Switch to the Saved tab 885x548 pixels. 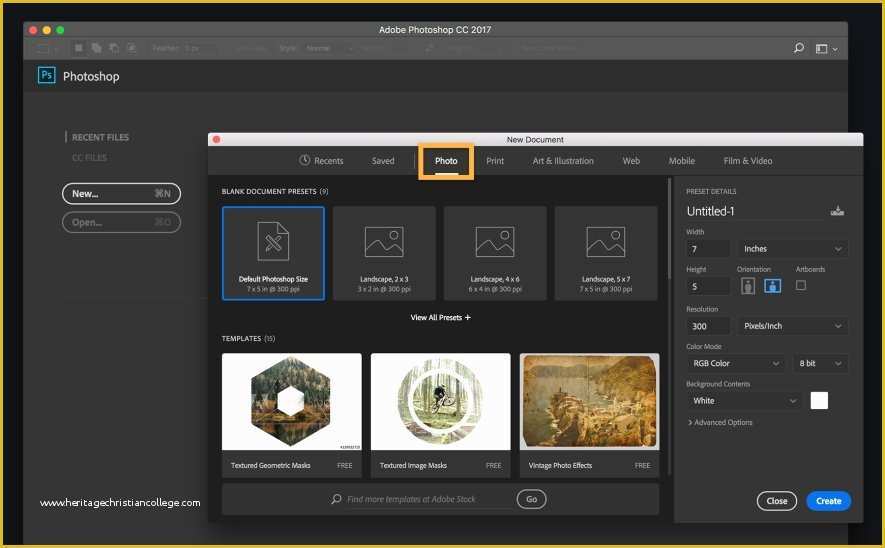[383, 161]
